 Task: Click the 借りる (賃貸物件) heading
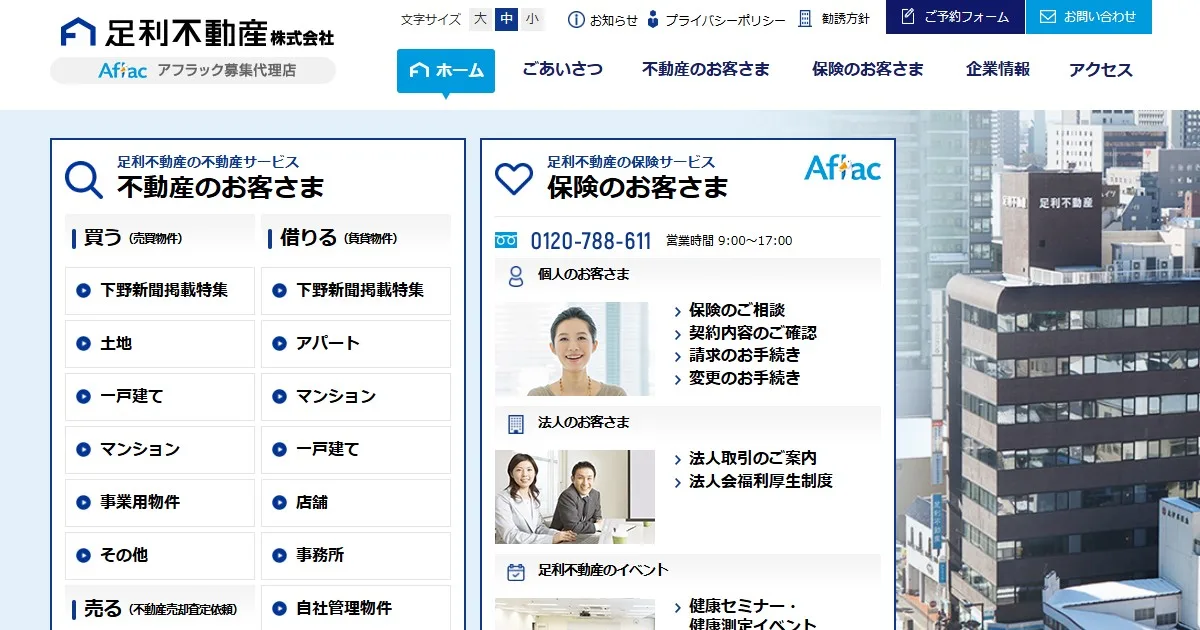coord(356,238)
